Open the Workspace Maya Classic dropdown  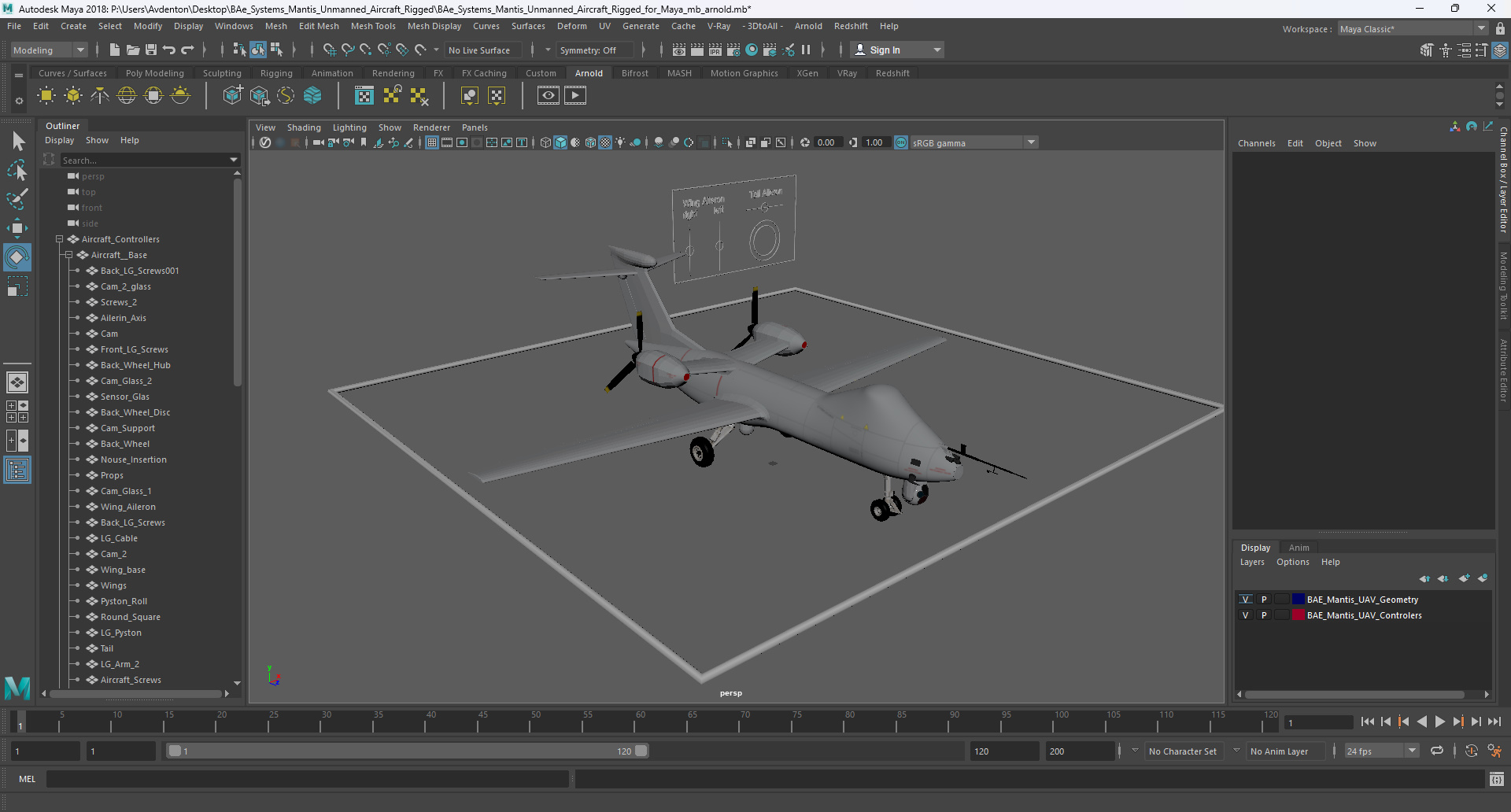tap(1413, 29)
